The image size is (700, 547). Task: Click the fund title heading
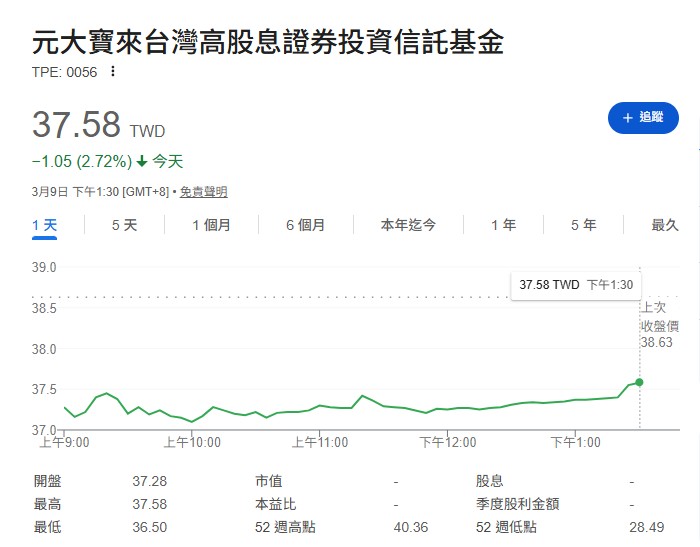(x=268, y=42)
